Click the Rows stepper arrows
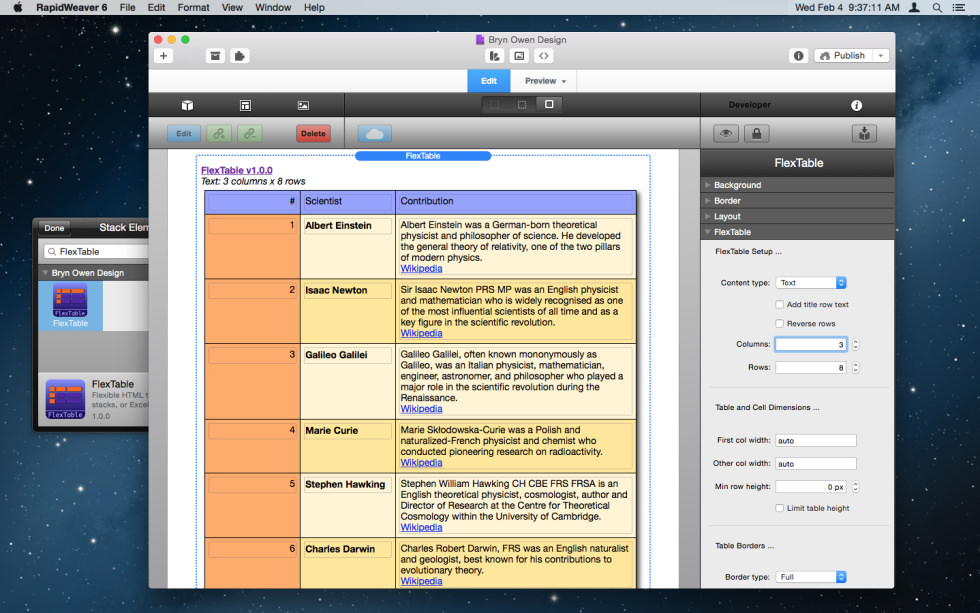The image size is (980, 613). pyautogui.click(x=856, y=367)
